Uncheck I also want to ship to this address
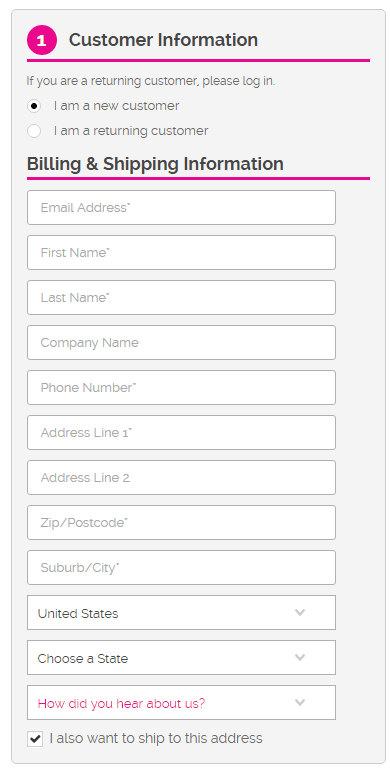390x774 pixels. [x=35, y=739]
